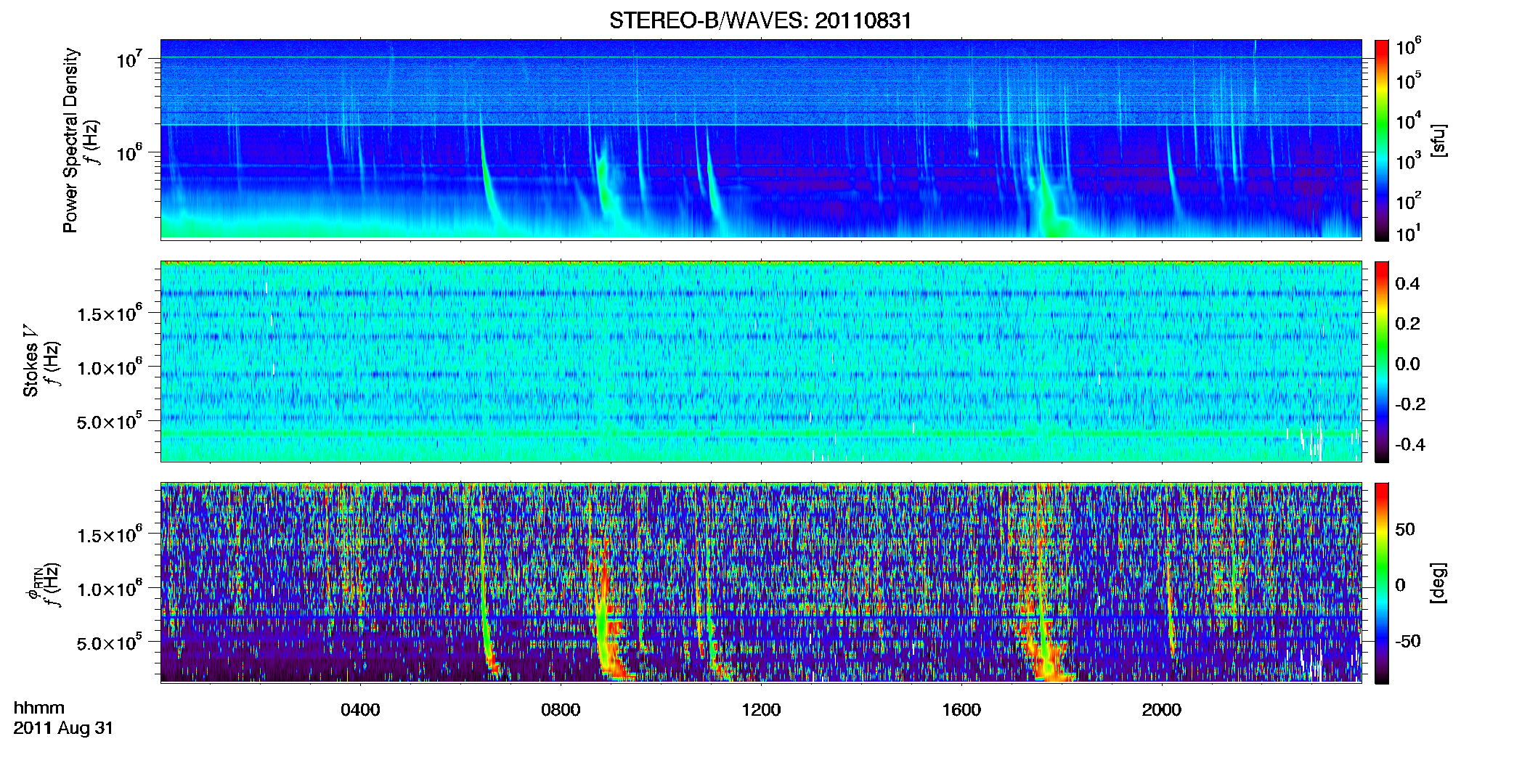Click the φ RTN degrees colorbar
The height and width of the screenshot is (784, 1522).
[x=1382, y=583]
